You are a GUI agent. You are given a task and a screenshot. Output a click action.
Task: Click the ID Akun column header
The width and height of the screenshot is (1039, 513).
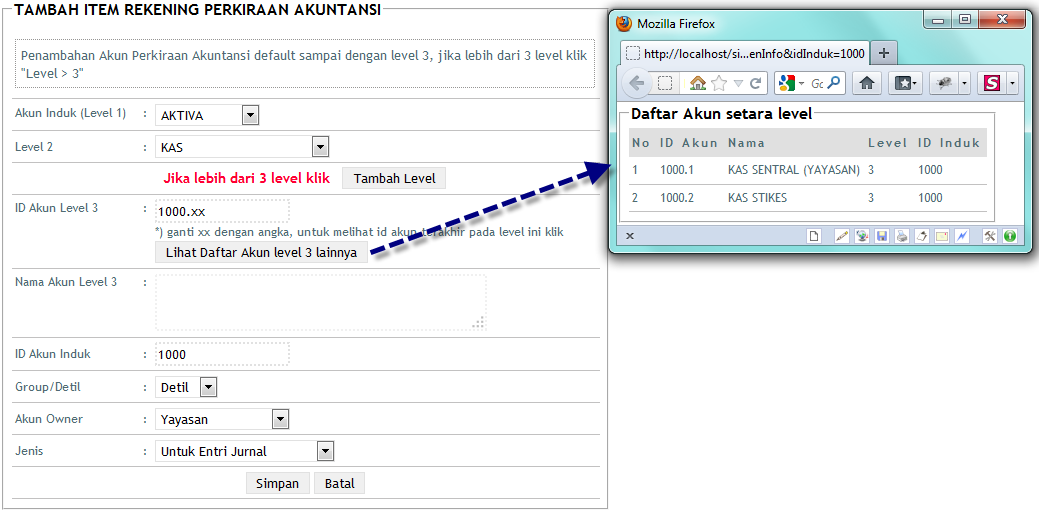[x=688, y=142]
